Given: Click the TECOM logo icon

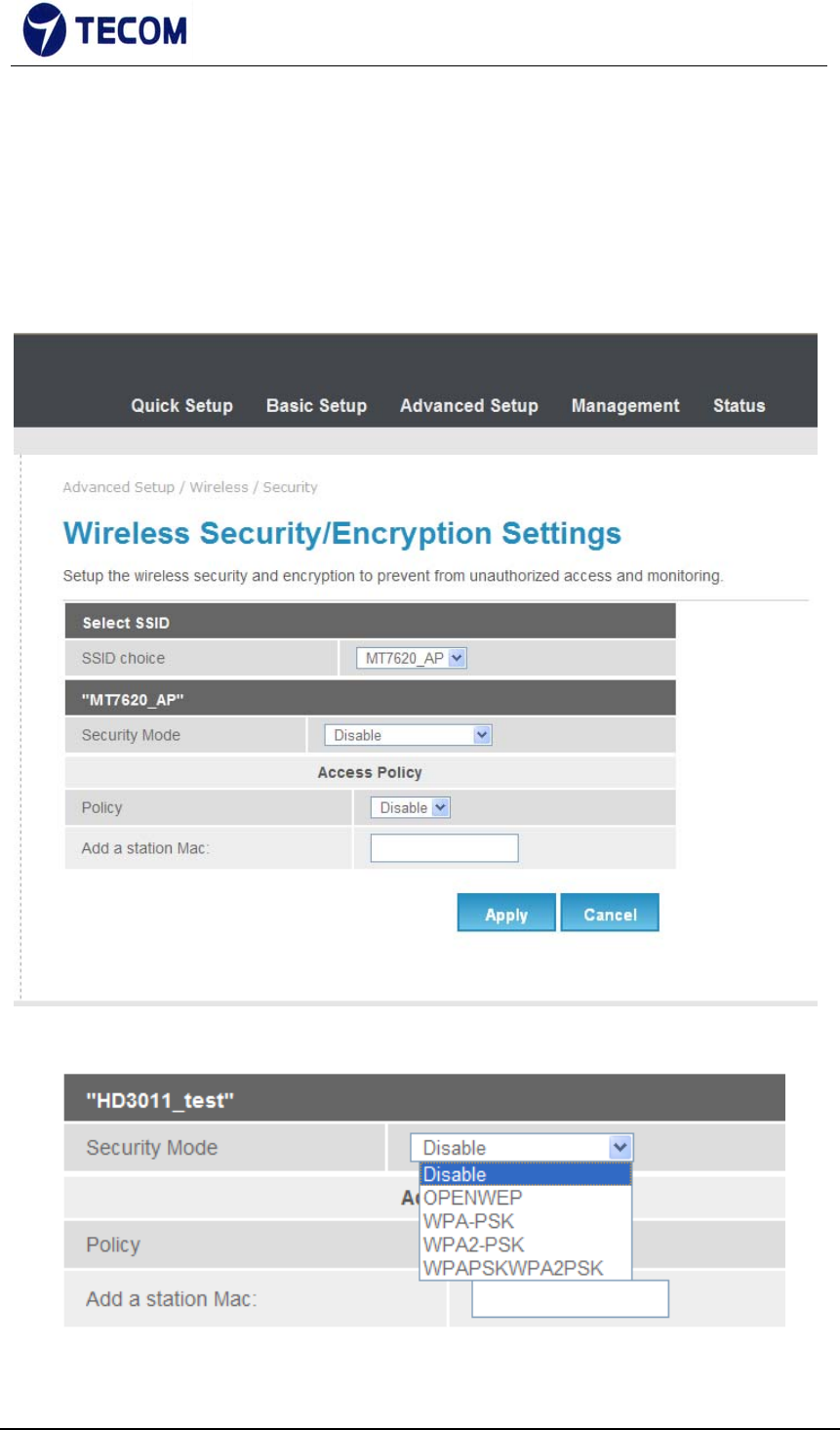Looking at the screenshot, I should coord(45,30).
